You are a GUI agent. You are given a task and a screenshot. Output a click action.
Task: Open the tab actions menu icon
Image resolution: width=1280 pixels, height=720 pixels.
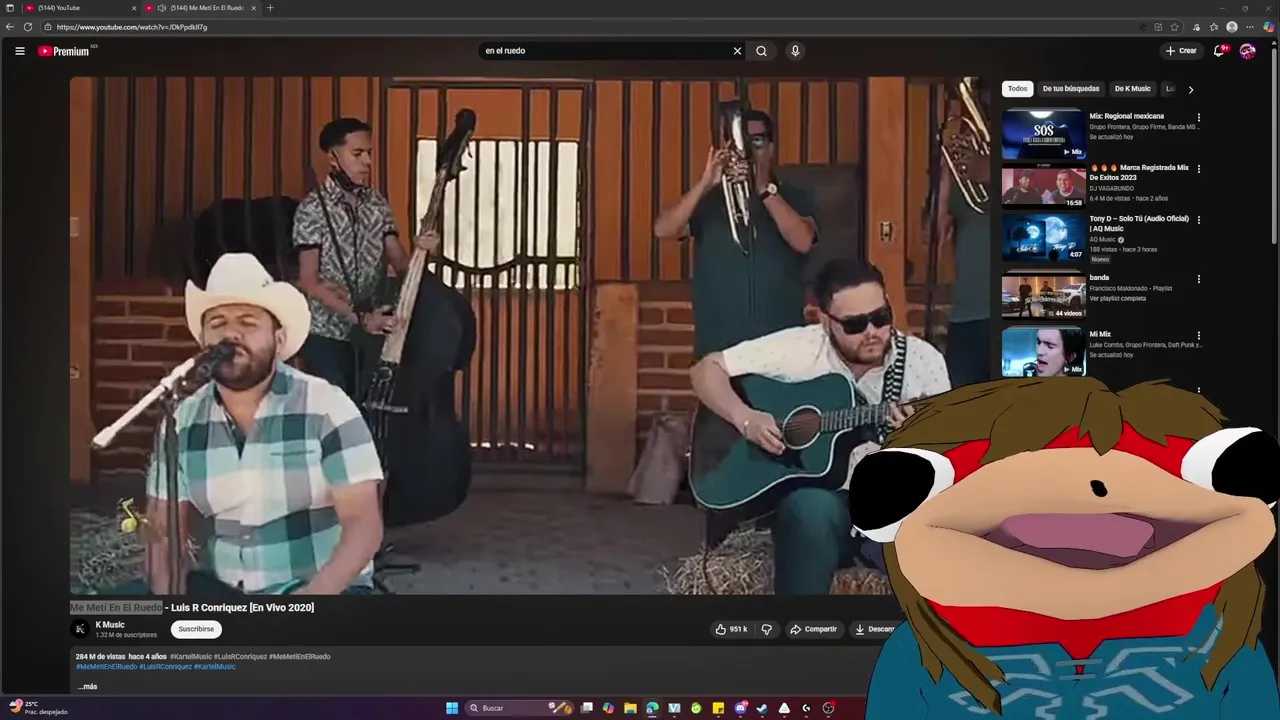point(9,8)
